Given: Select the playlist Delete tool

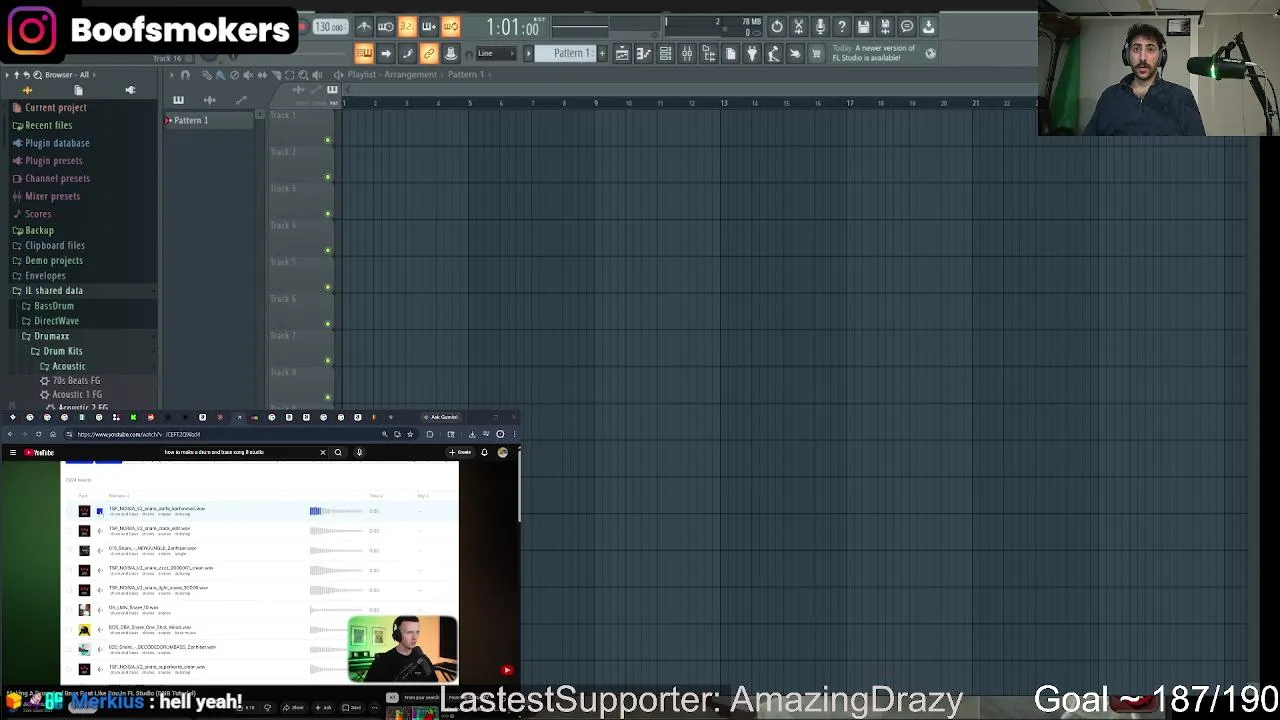Looking at the screenshot, I should tap(235, 75).
